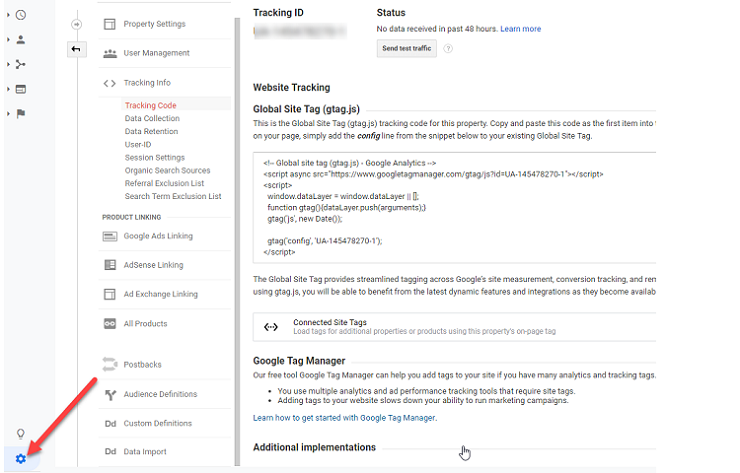Screen dimensions: 740x473
Task: Click the Global Site Tag (gtag.js) heading
Action: (306, 109)
